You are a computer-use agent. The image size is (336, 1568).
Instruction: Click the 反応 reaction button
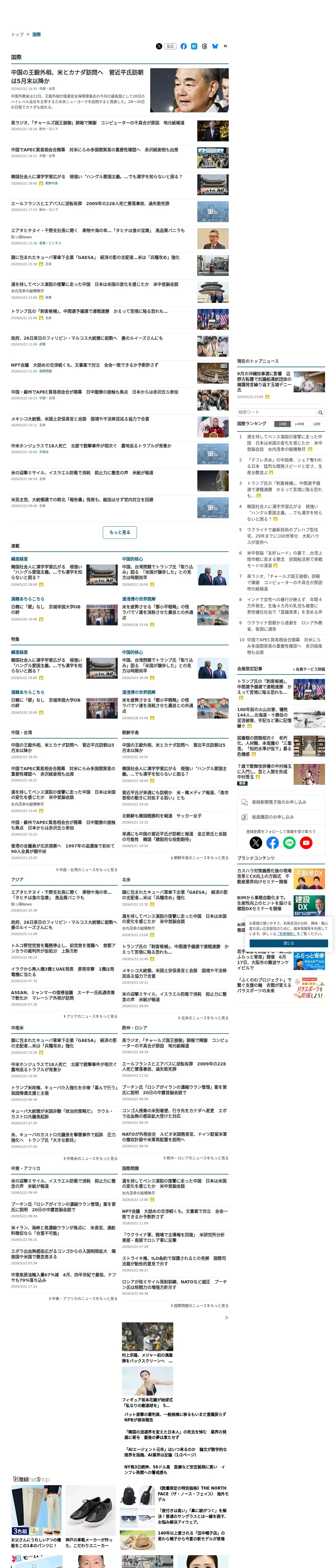(170, 46)
